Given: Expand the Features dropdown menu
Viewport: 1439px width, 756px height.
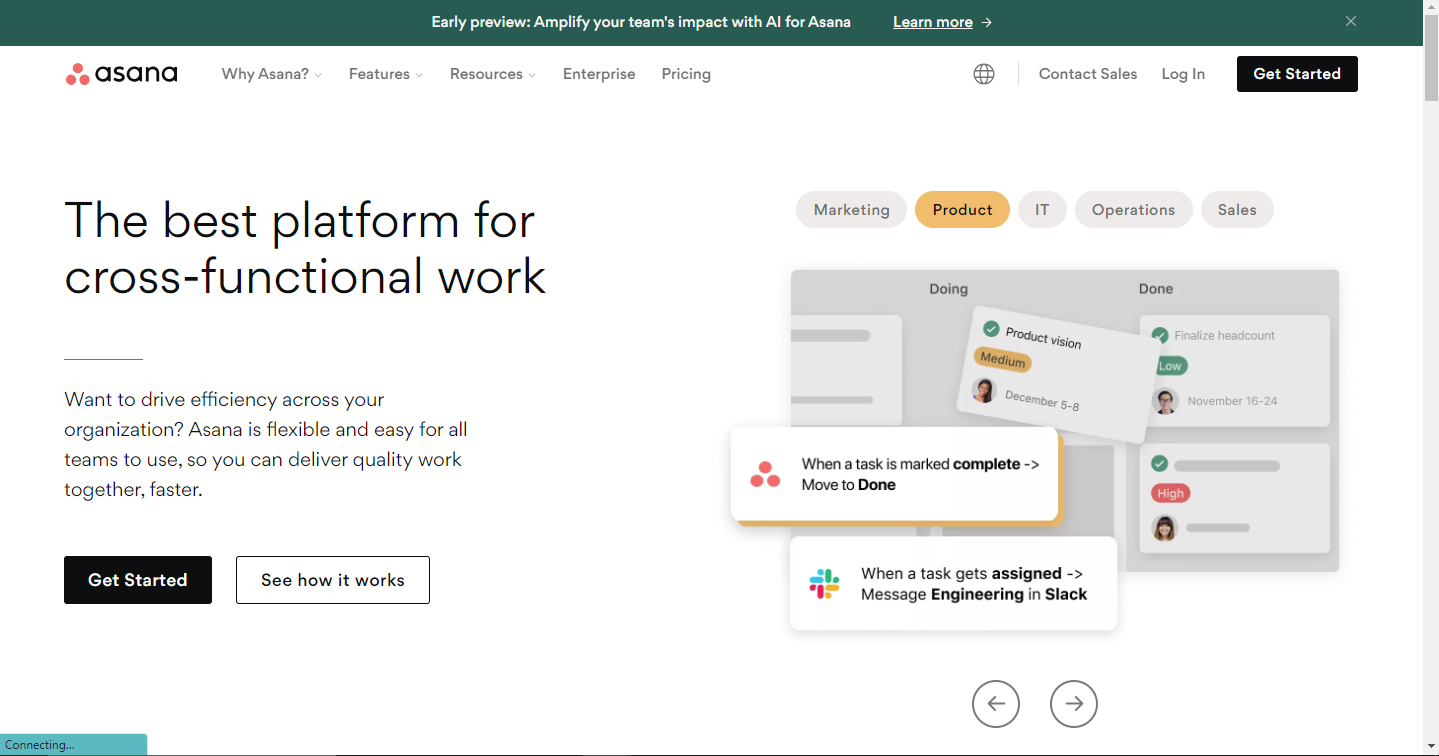Looking at the screenshot, I should tap(386, 74).
